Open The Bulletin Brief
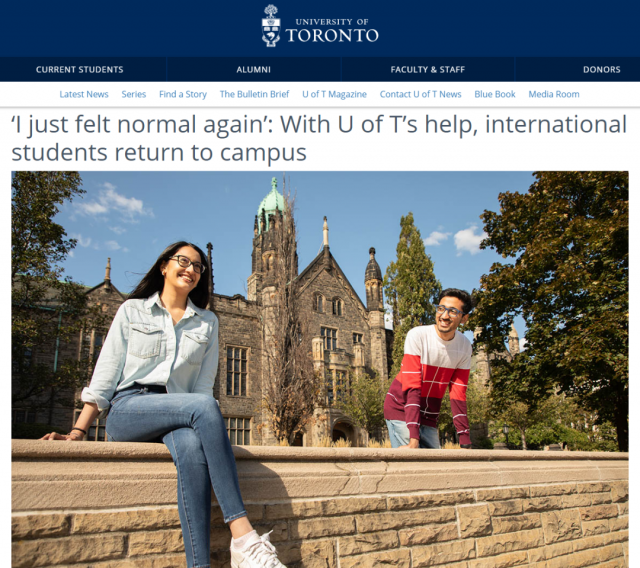This screenshot has width=640, height=568. 254,94
